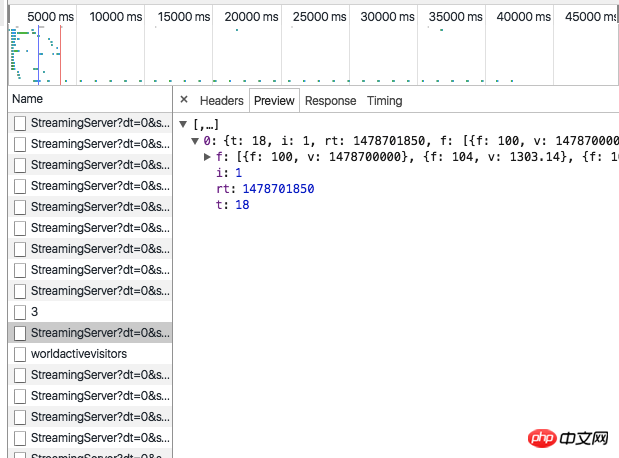Switch to the Response tab

coord(330,100)
